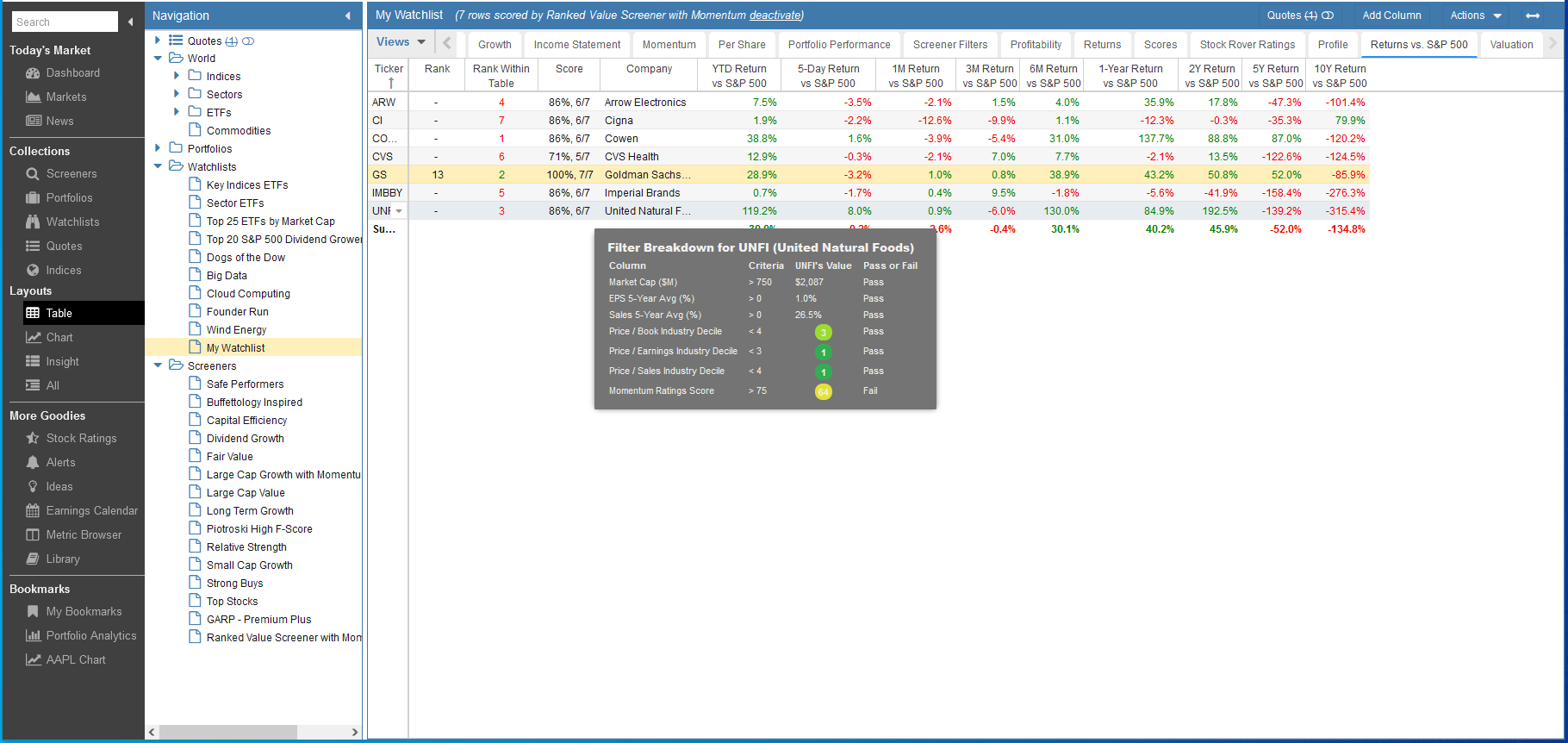Expand the Portfolios folder in tree

pos(158,148)
